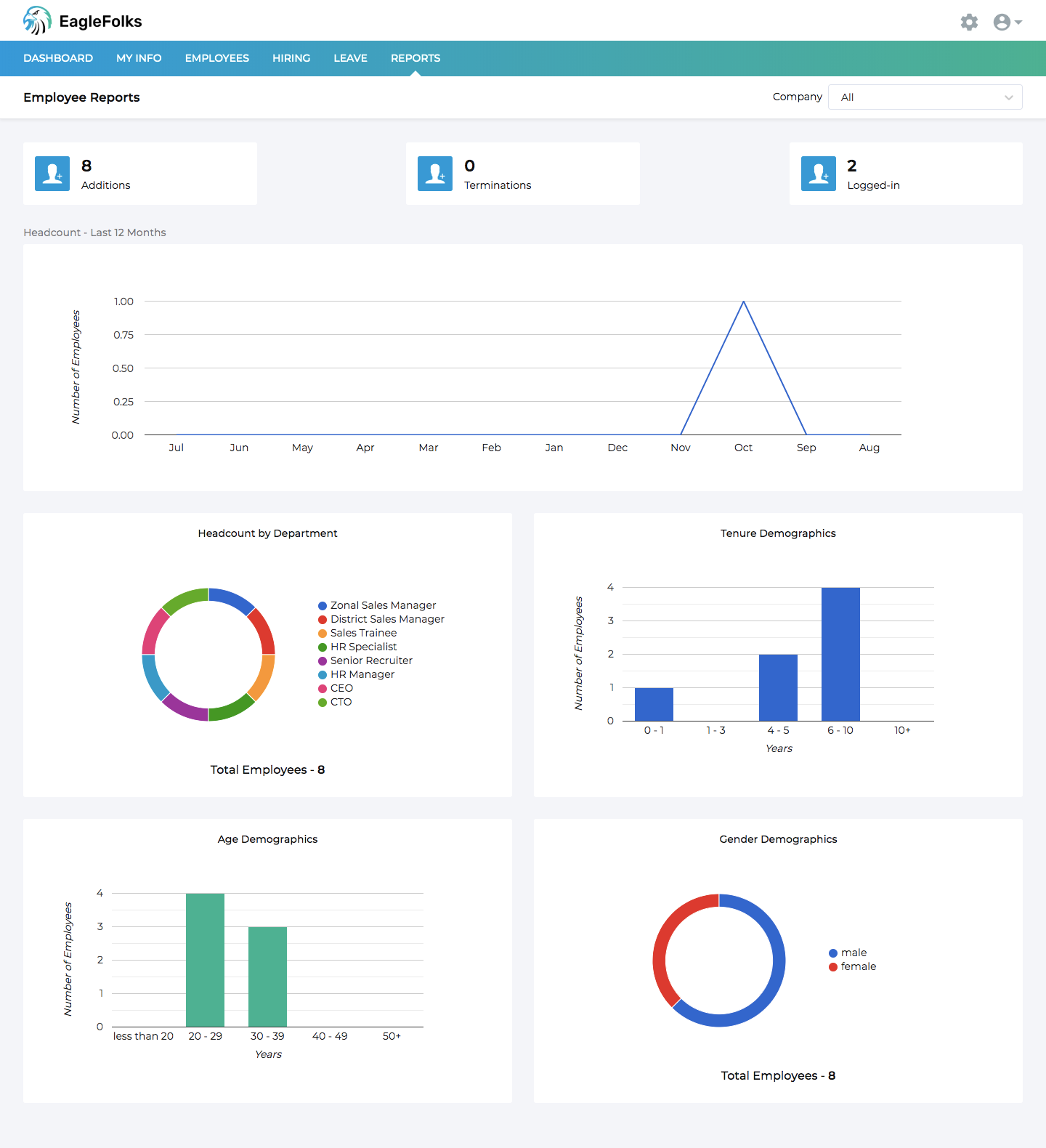The image size is (1046, 1148).
Task: Click the EagleFolks brand name
Action: pos(101,22)
